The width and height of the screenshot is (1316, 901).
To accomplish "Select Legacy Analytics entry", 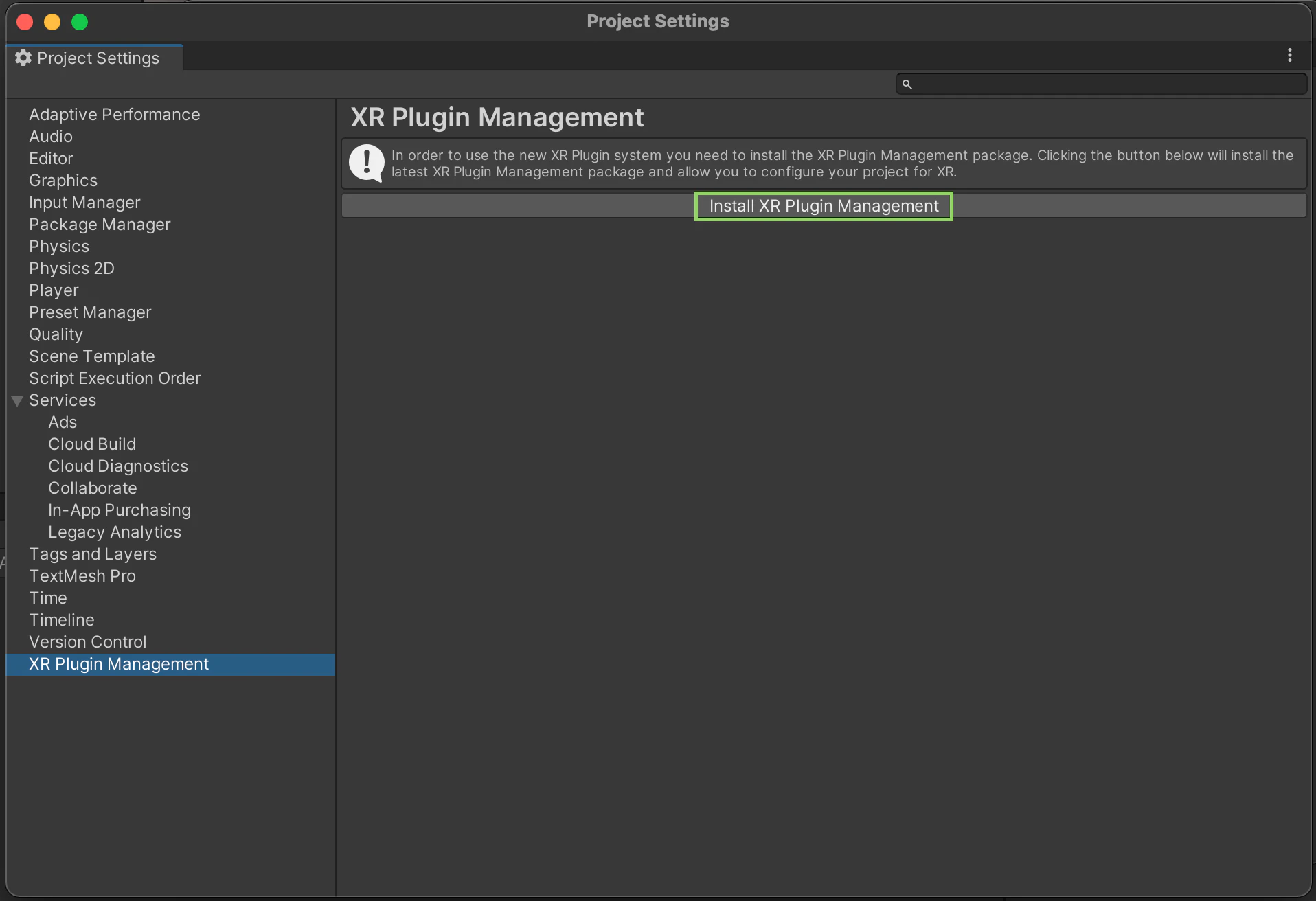I will [115, 532].
